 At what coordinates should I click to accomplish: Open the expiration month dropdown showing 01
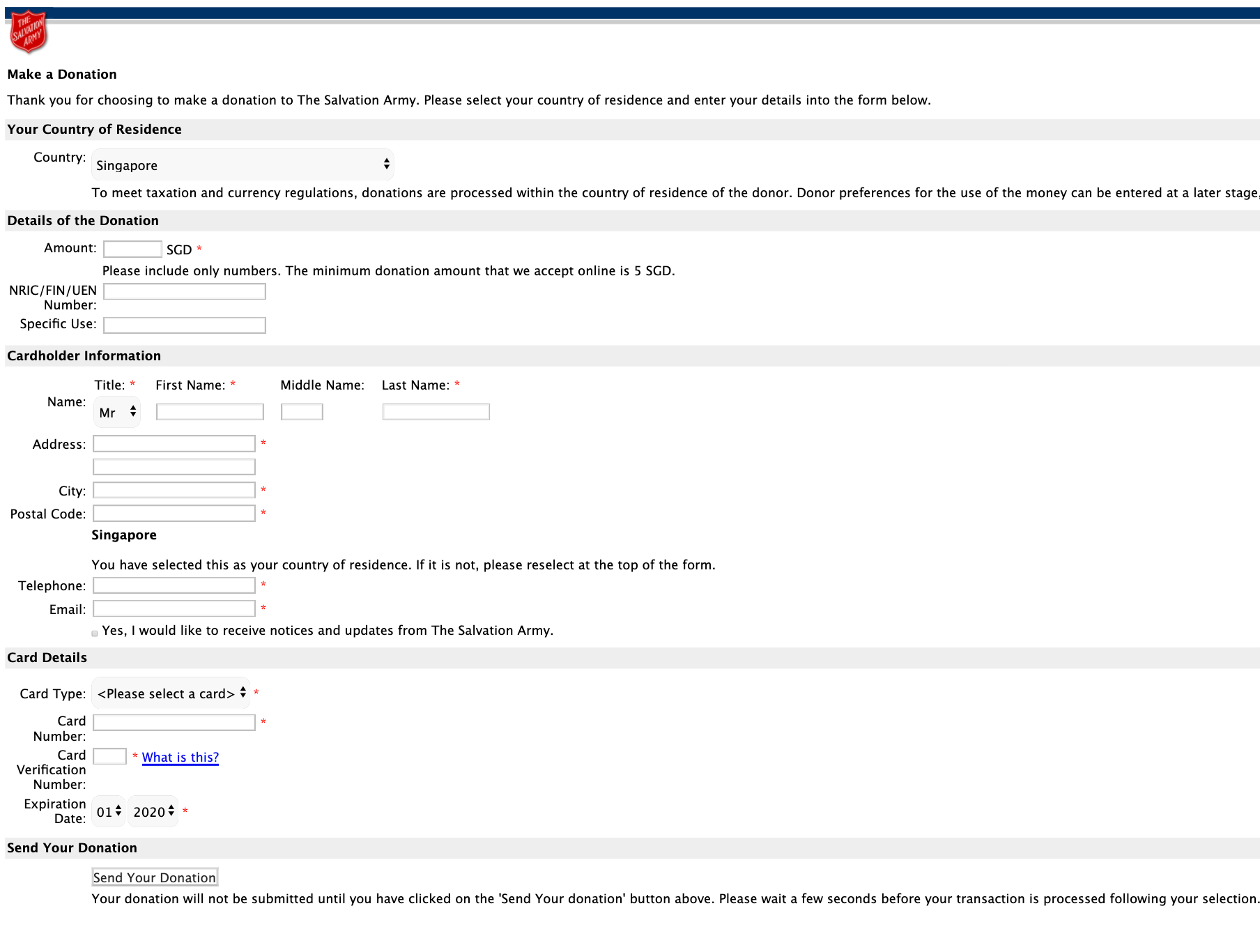coord(109,811)
